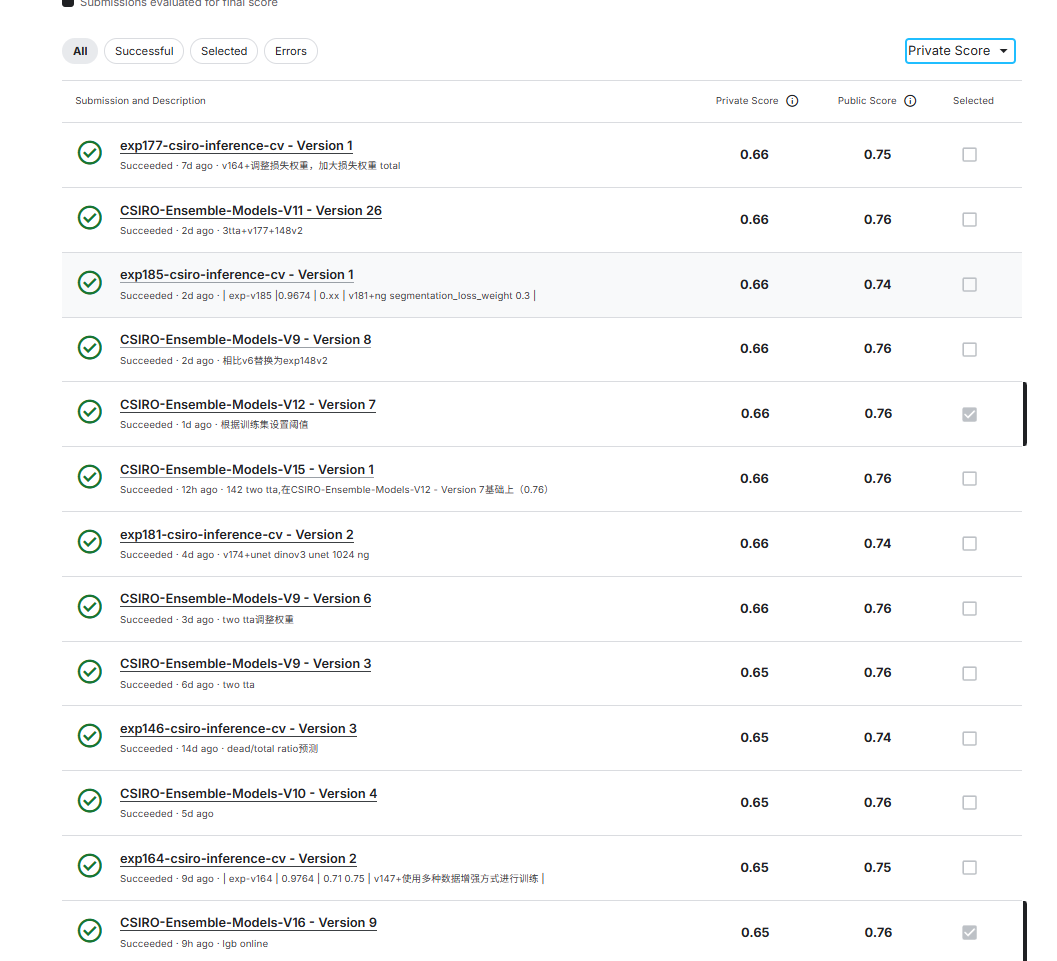The image size is (1057, 961).
Task: Open exp185-csiro-inference-cv - Version 1 link
Action: 237,274
